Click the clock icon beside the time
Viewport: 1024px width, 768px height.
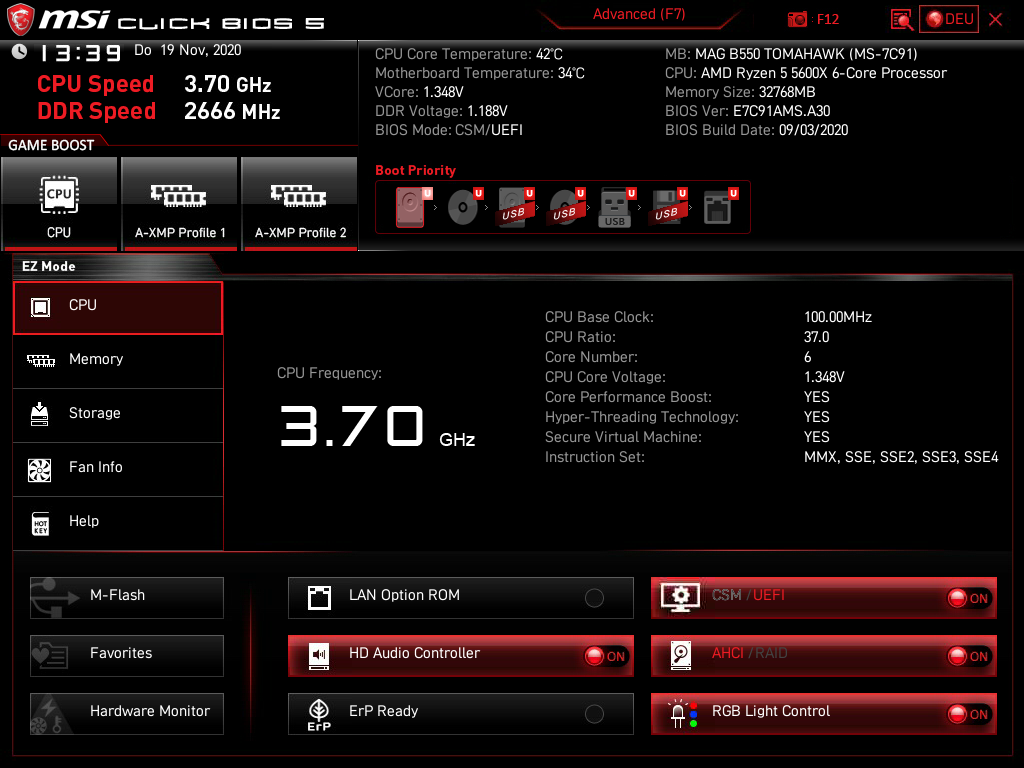[20, 52]
